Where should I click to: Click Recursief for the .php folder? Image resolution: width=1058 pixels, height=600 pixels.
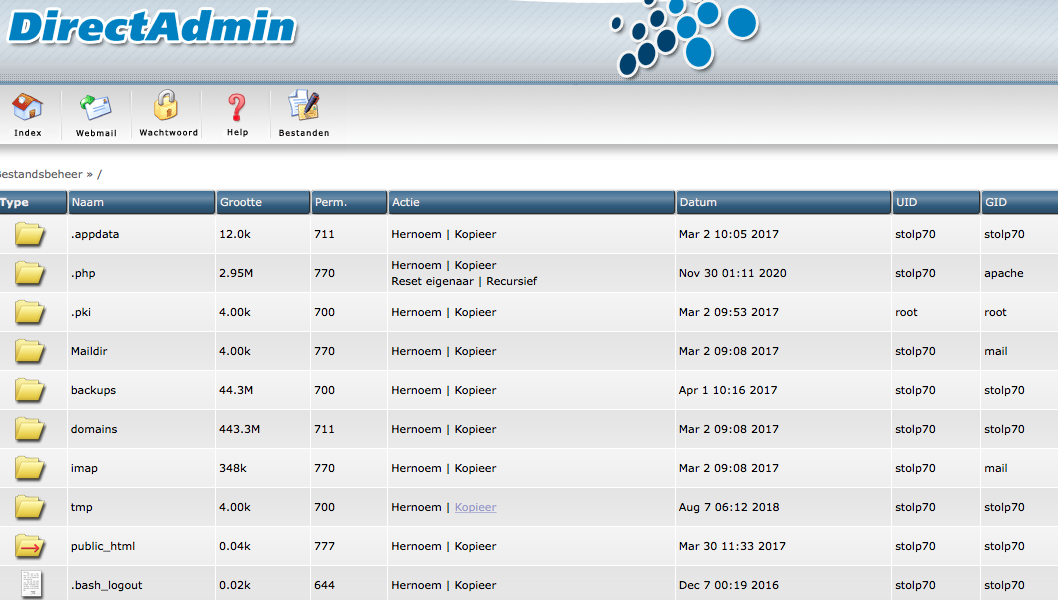pyautogui.click(x=511, y=281)
